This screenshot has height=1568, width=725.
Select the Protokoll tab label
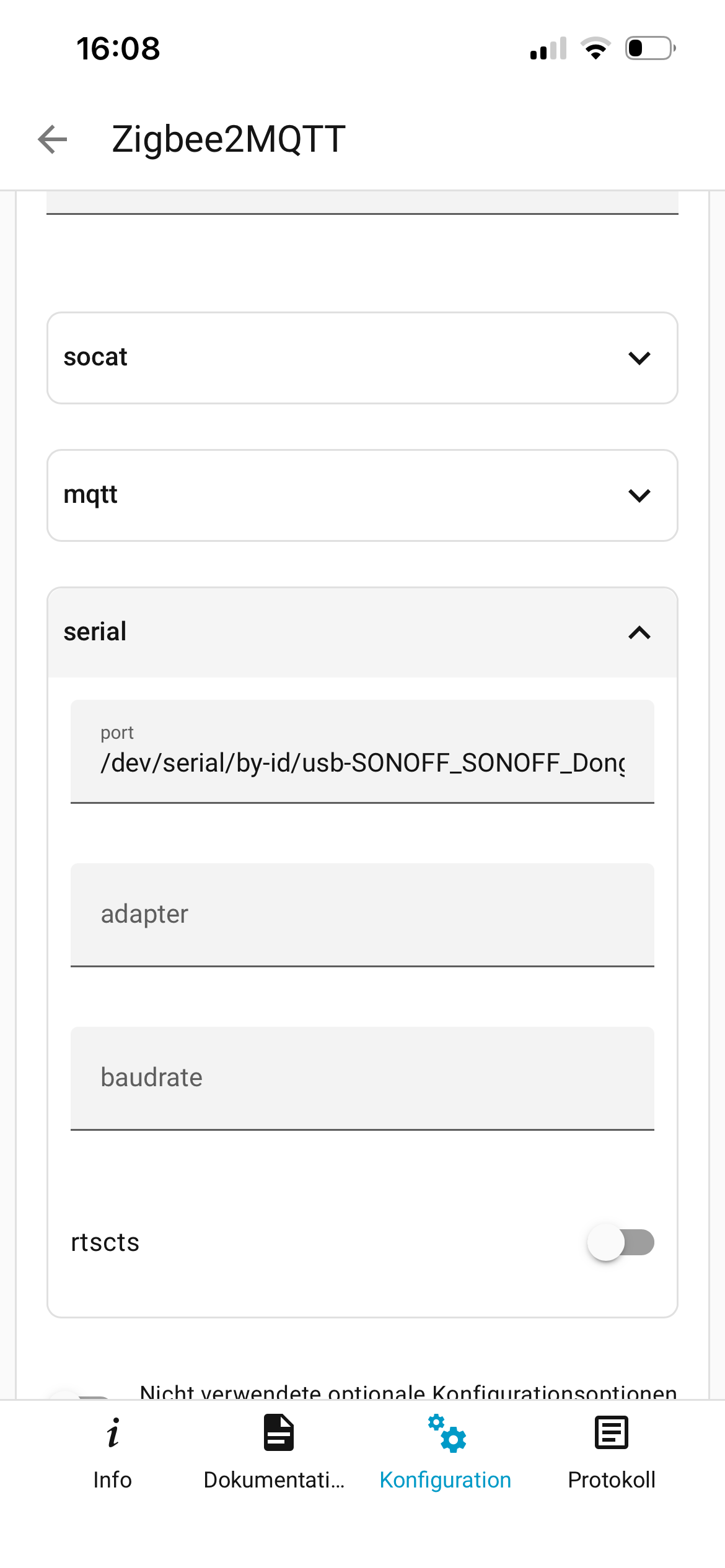pyautogui.click(x=612, y=1480)
